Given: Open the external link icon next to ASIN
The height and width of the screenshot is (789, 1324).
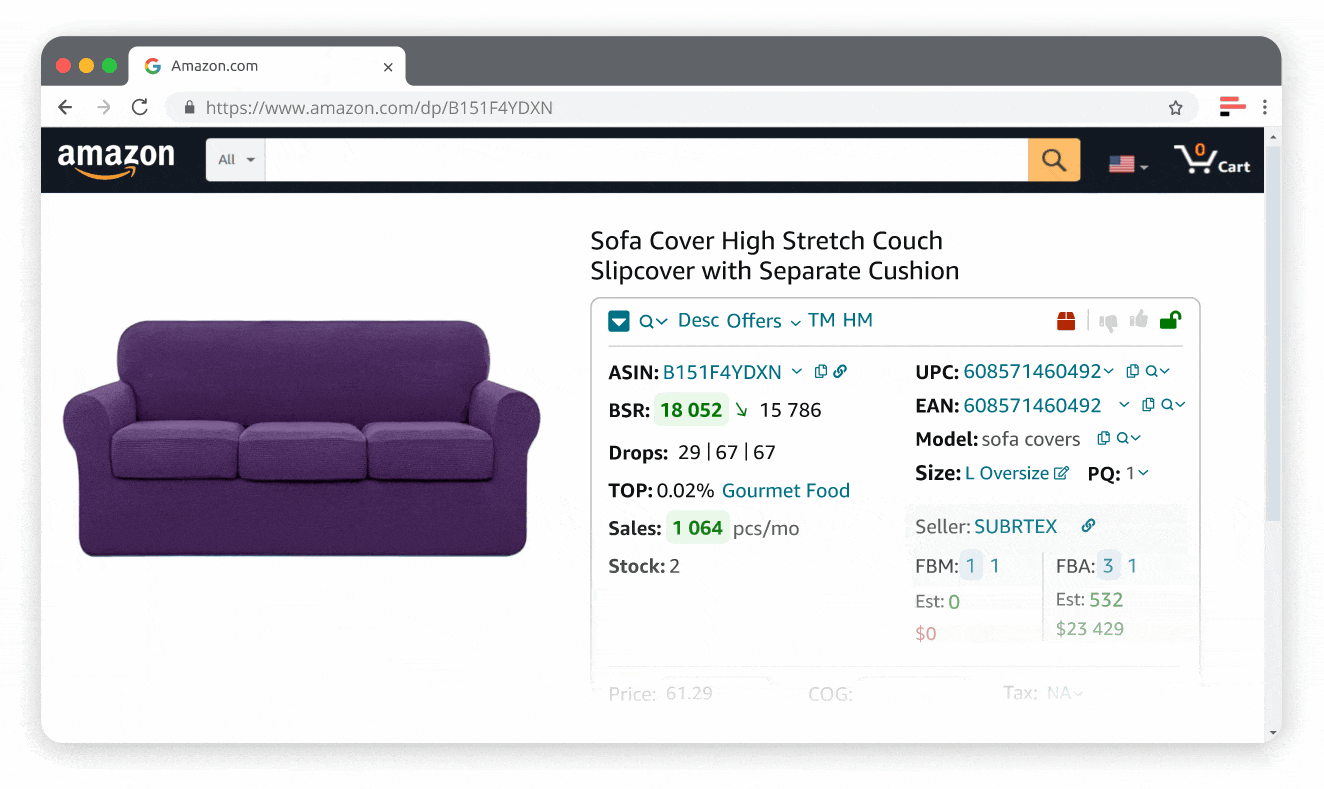Looking at the screenshot, I should coord(840,371).
